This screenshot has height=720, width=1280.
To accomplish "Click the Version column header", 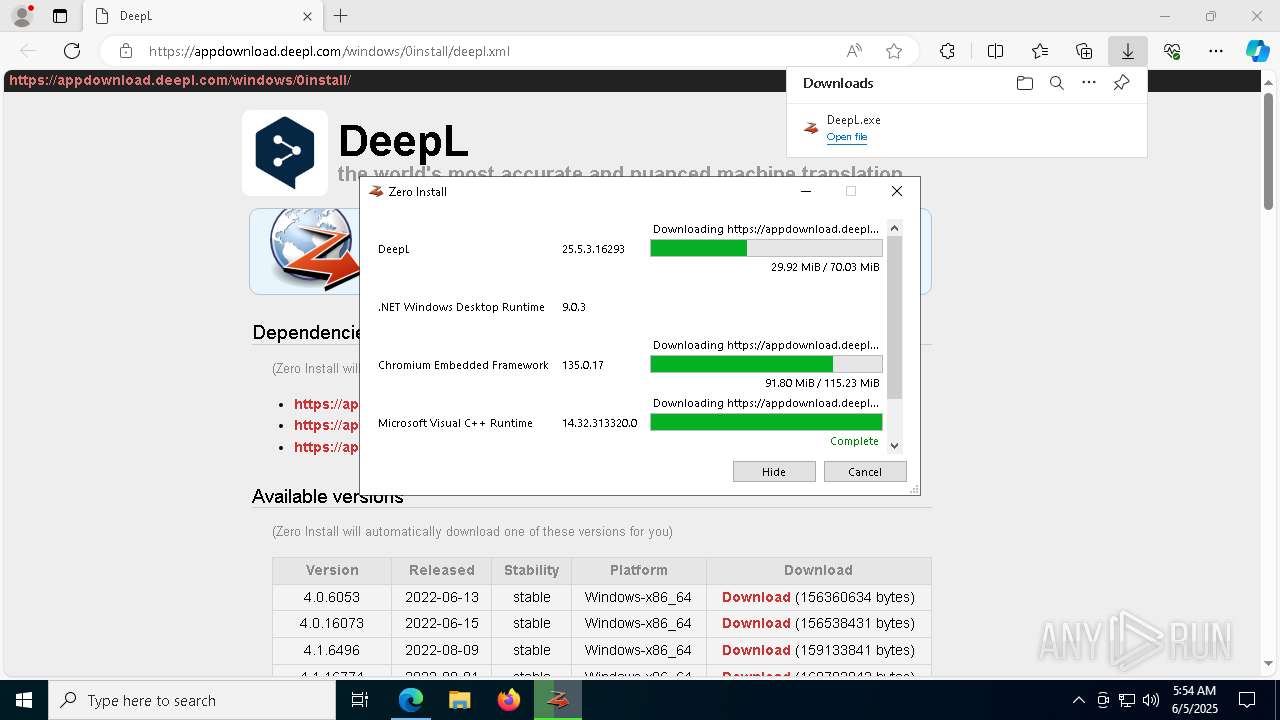I will coord(332,570).
